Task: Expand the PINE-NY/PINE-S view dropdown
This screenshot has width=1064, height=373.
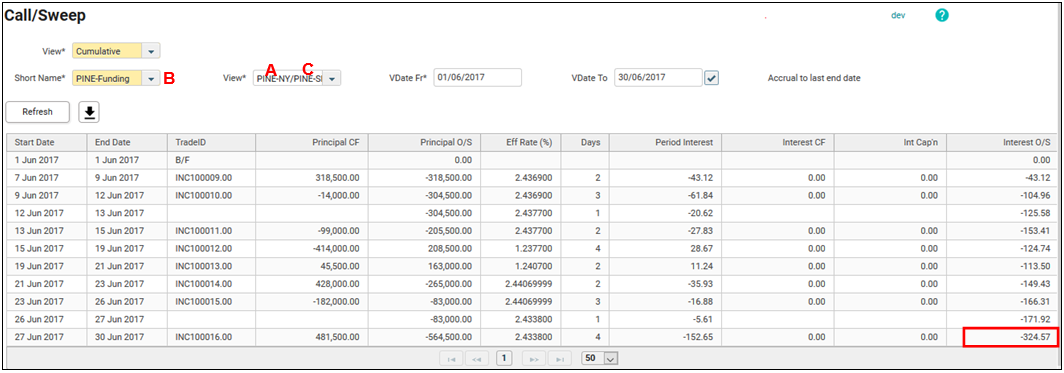Action: 331,79
